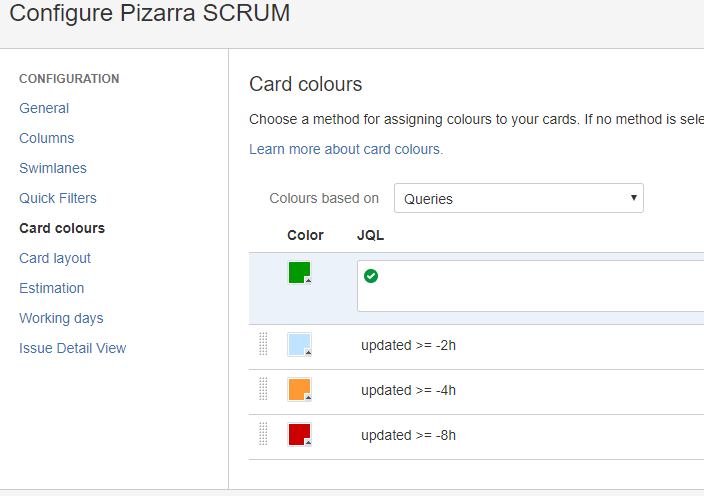The width and height of the screenshot is (704, 496).
Task: Go to Working days configuration
Action: tap(62, 318)
